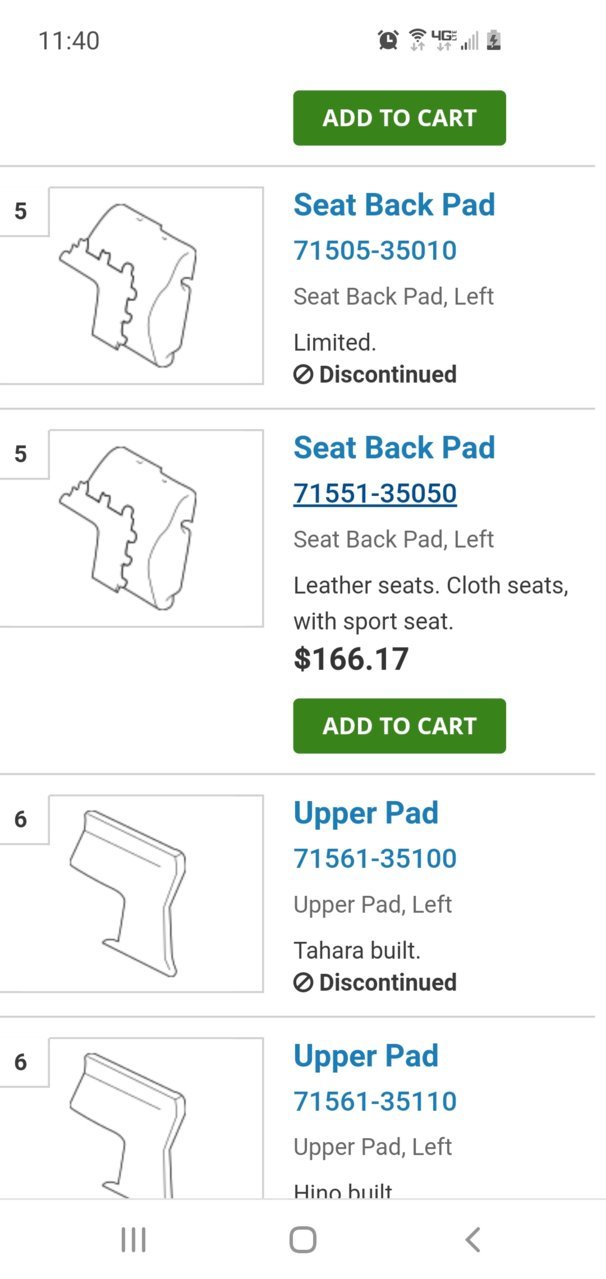Open underlined part number 71551-35050 link

coord(375,493)
